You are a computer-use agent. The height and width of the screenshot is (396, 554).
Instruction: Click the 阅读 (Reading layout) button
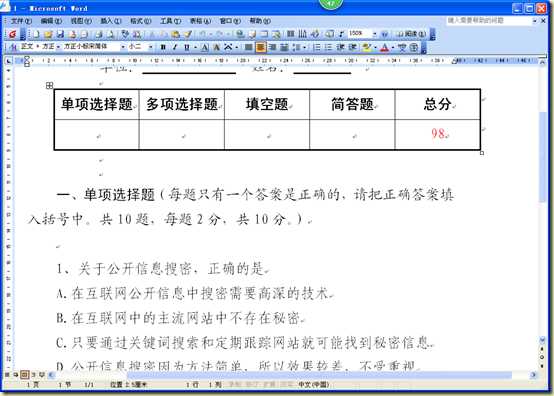pos(411,34)
